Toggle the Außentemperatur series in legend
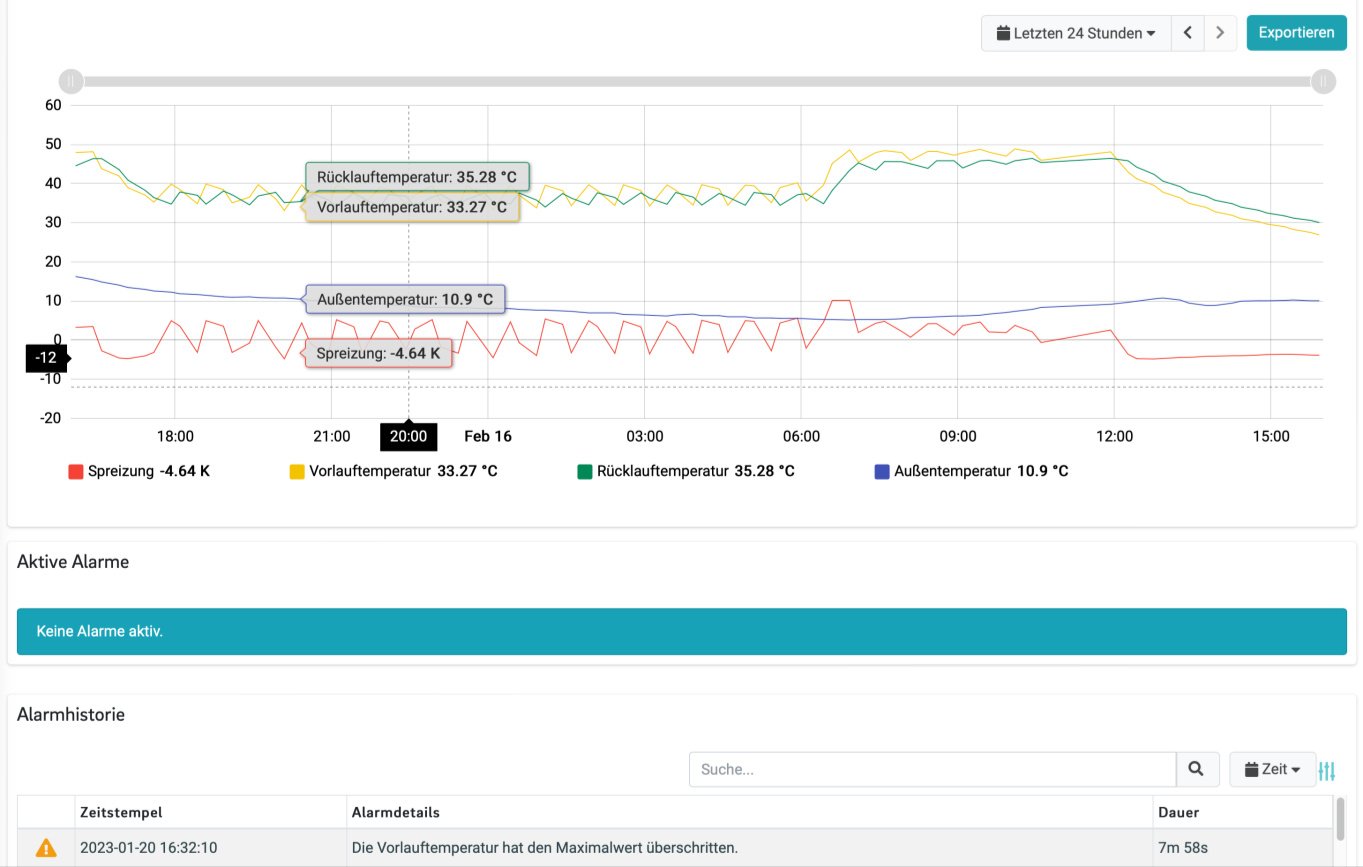Screen dimensions: 1363x867 click(x=971, y=471)
